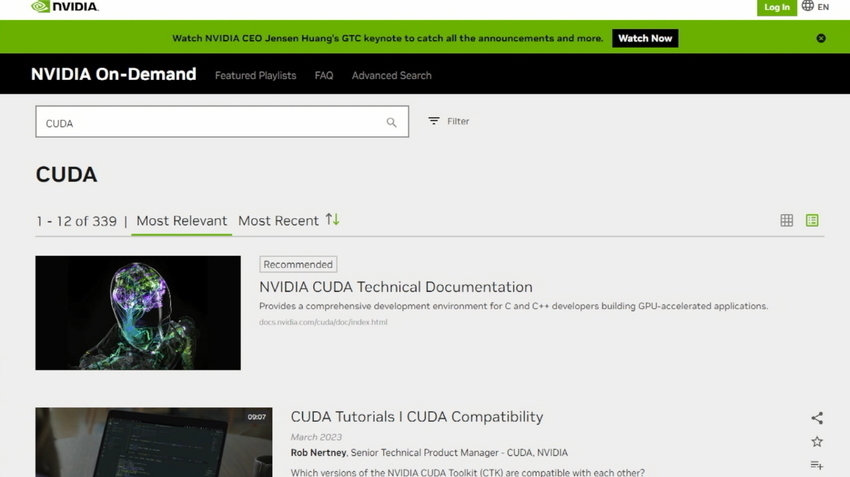Click the Recommended badge
This screenshot has height=477, width=850.
pyautogui.click(x=298, y=264)
